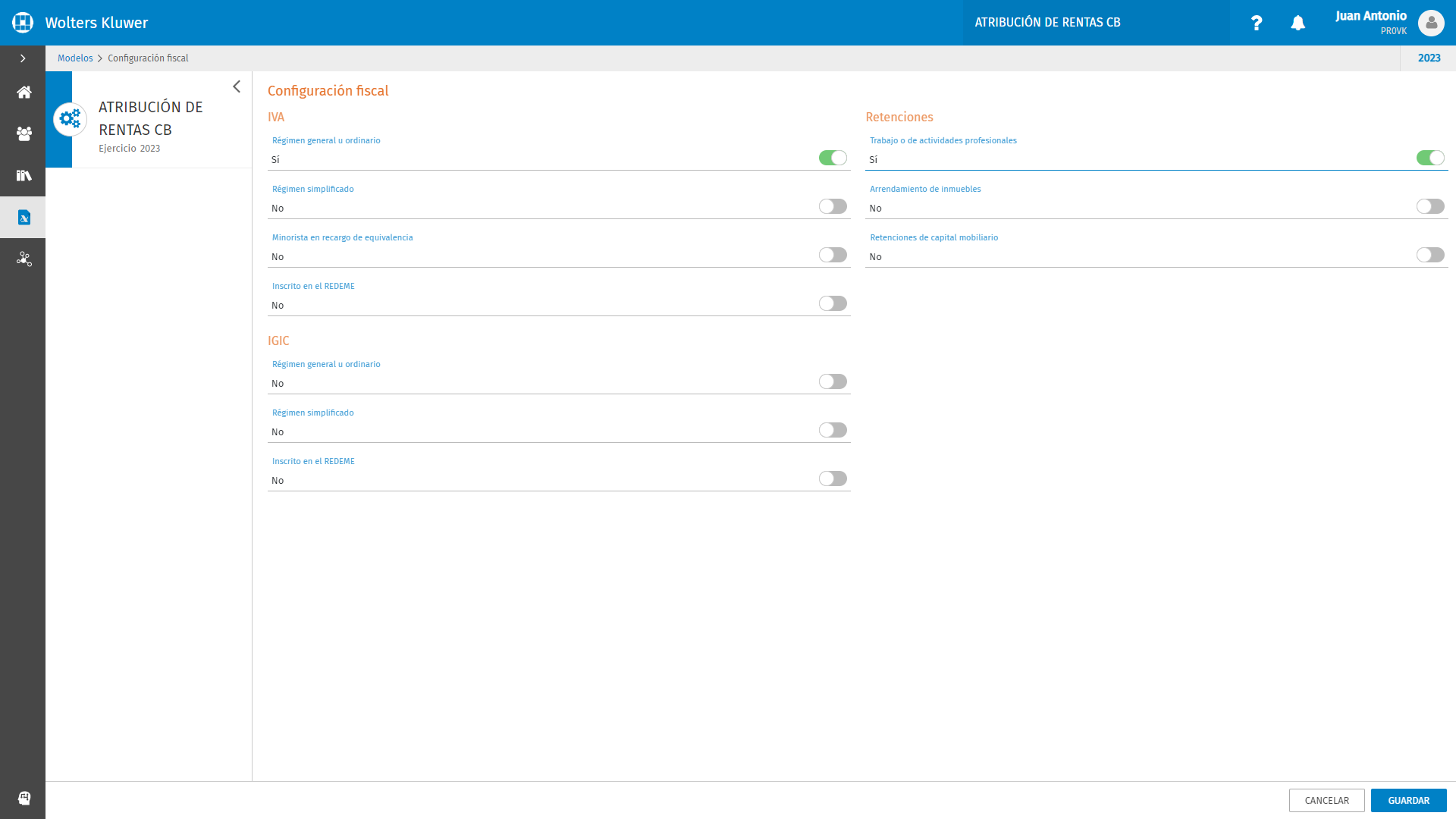Open the clients people icon in sidebar

pyautogui.click(x=24, y=133)
